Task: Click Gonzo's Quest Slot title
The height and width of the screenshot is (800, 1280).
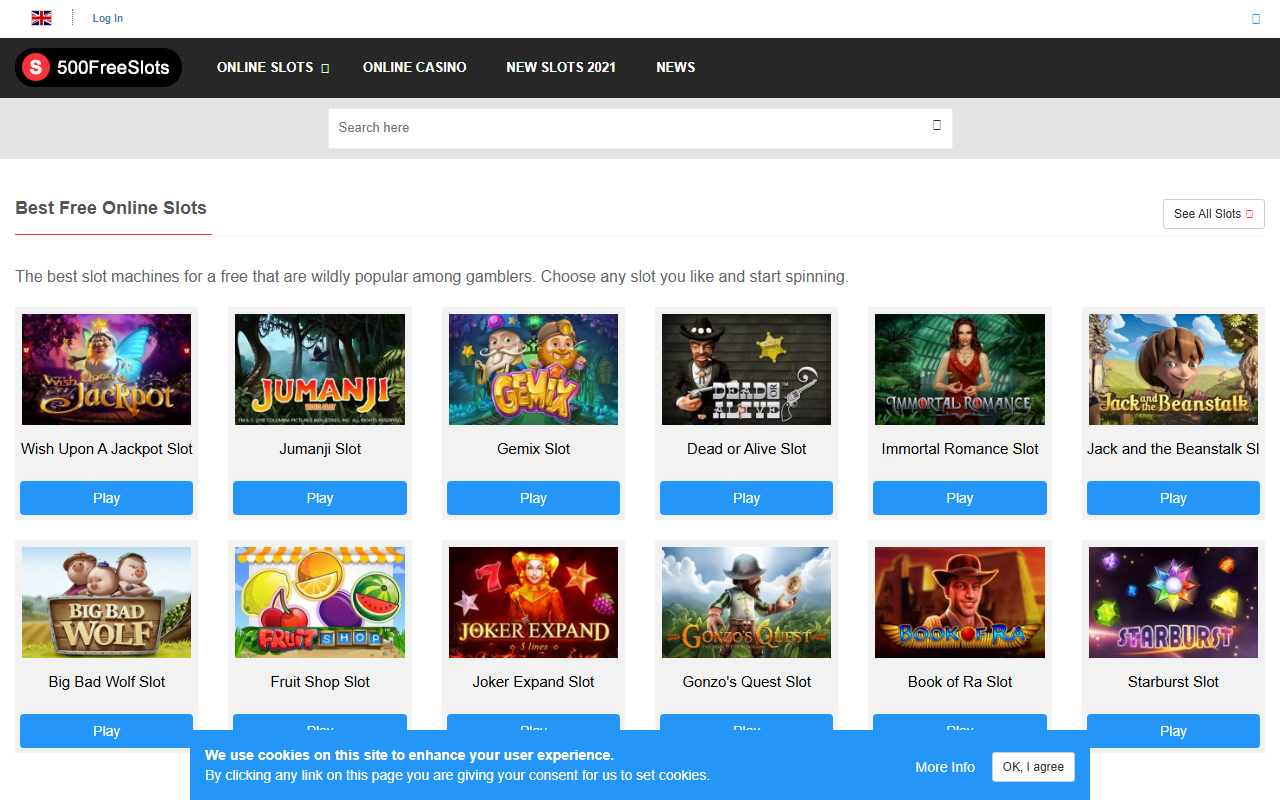Action: coord(746,682)
